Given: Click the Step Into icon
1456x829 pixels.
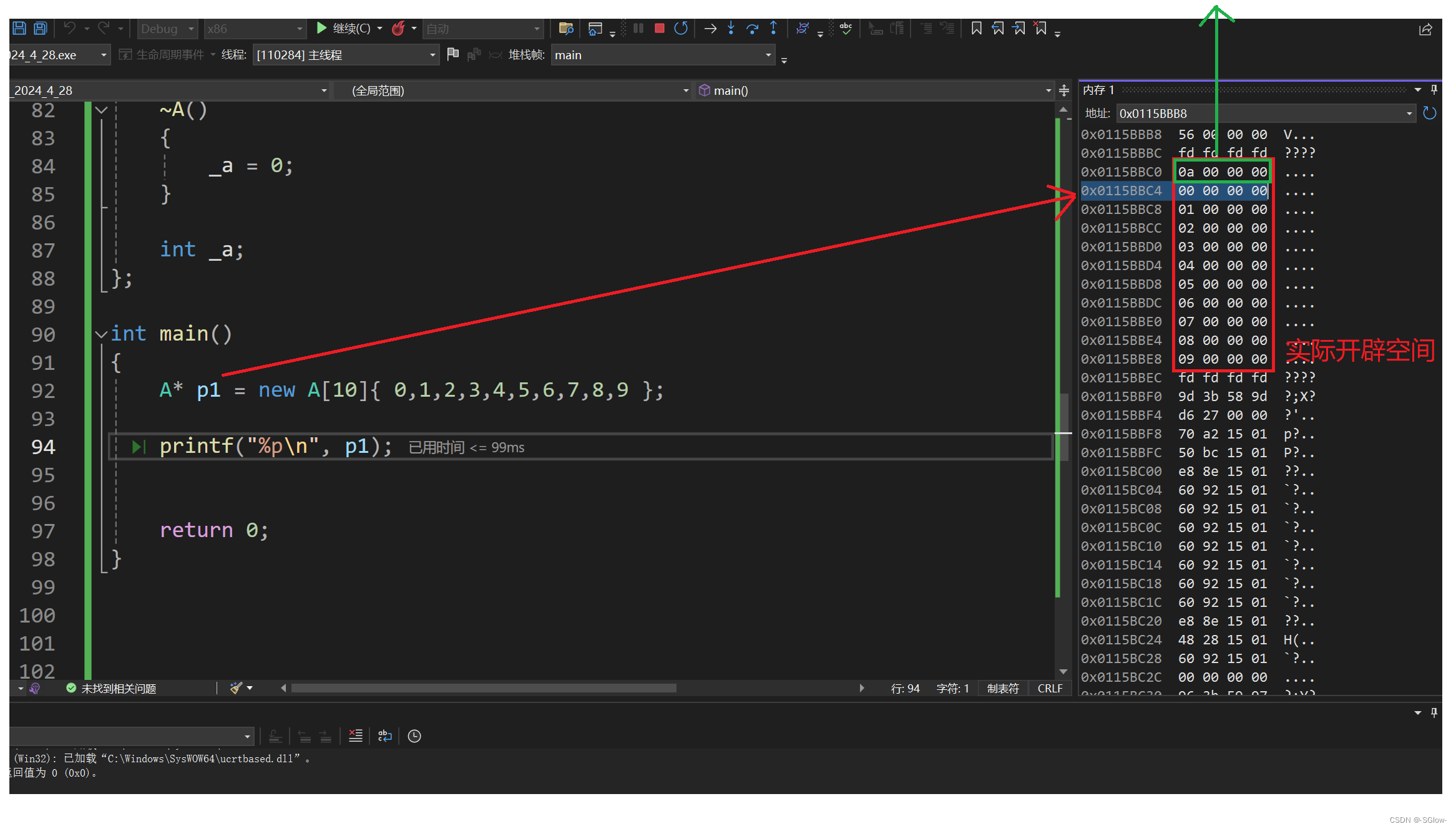Looking at the screenshot, I should point(731,29).
